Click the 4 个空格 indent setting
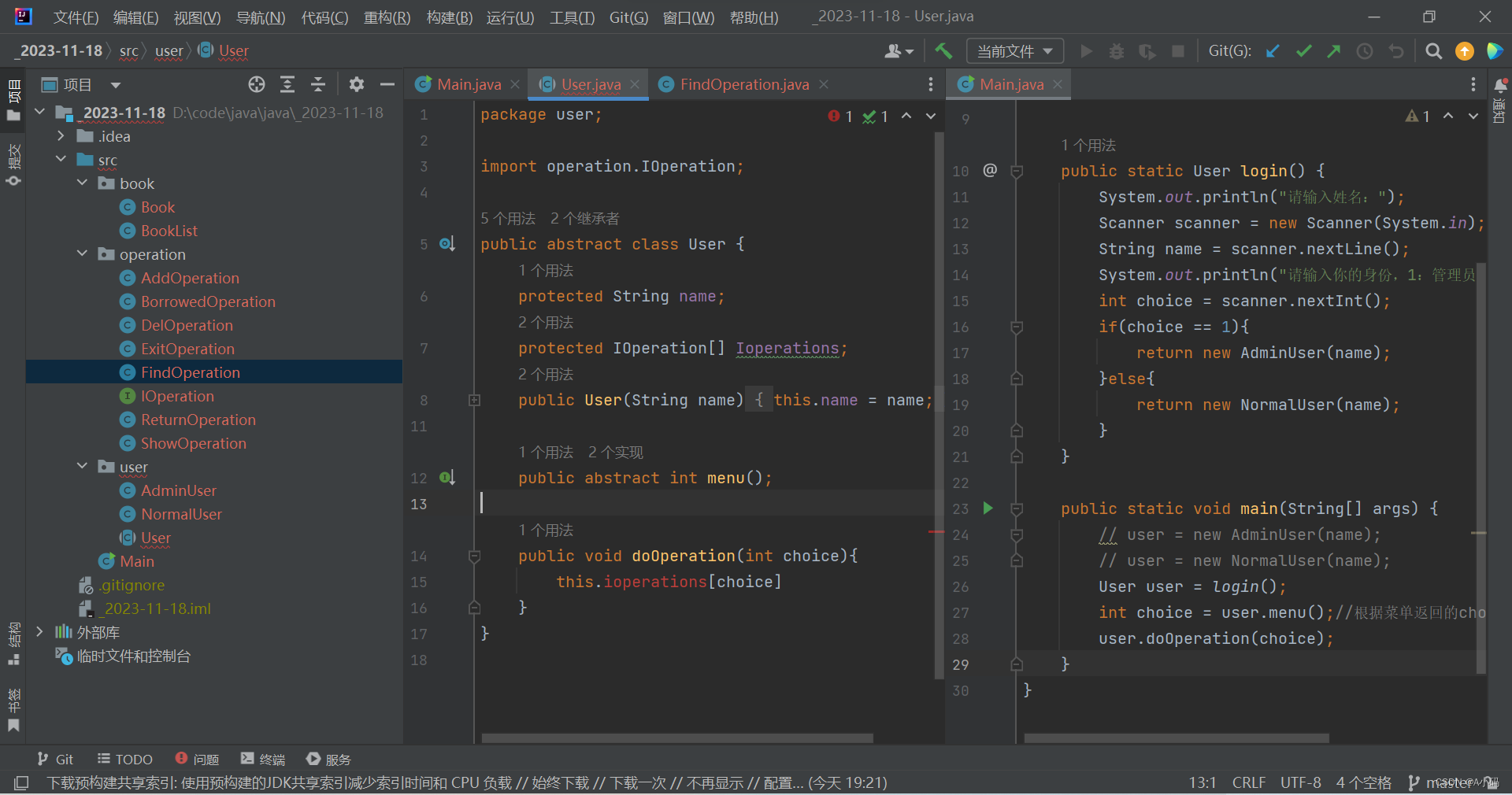Image resolution: width=1512 pixels, height=795 pixels. click(x=1363, y=782)
